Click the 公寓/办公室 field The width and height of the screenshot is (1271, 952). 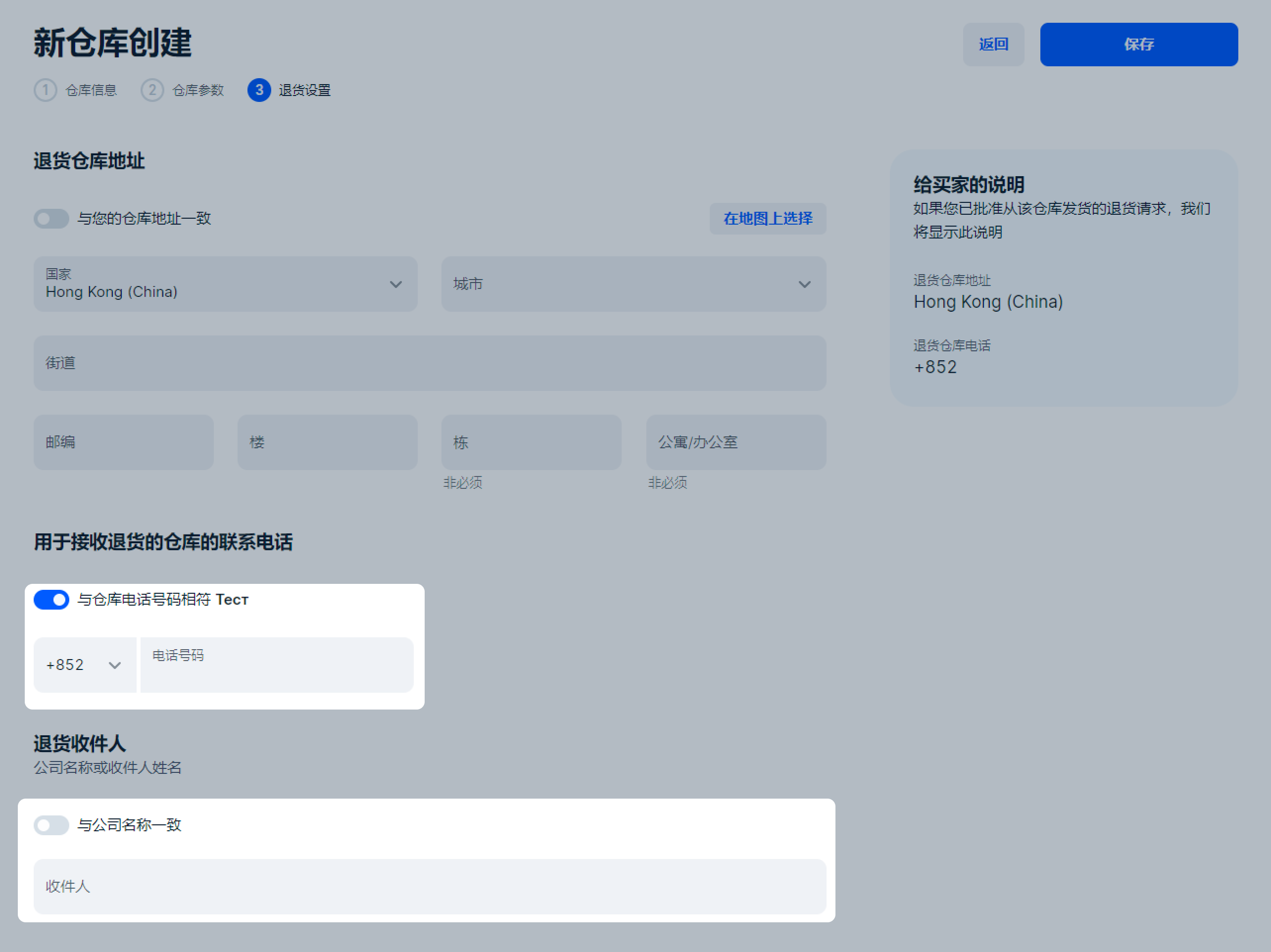click(x=735, y=442)
